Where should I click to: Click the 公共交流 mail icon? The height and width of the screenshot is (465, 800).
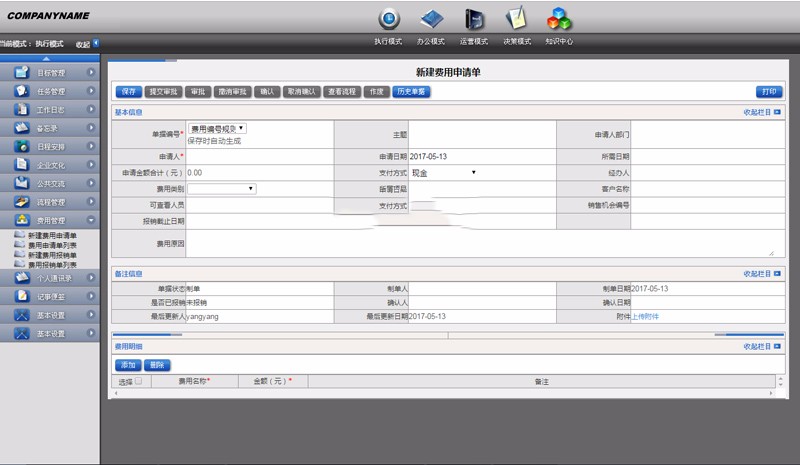coord(22,183)
